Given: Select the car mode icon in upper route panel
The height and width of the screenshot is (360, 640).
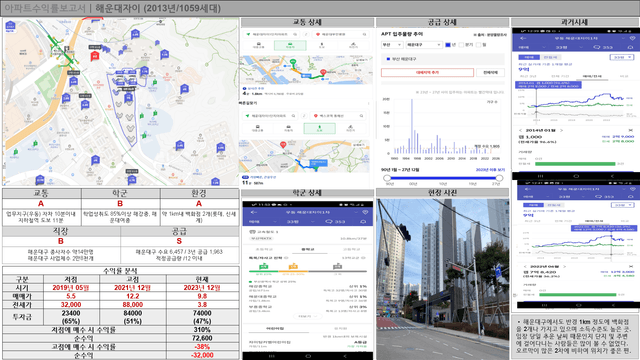Looking at the screenshot, I should coord(290,45).
